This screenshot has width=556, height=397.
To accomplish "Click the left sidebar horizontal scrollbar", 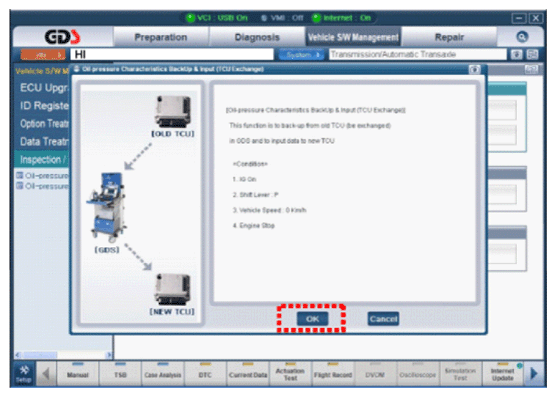I will [x=64, y=354].
